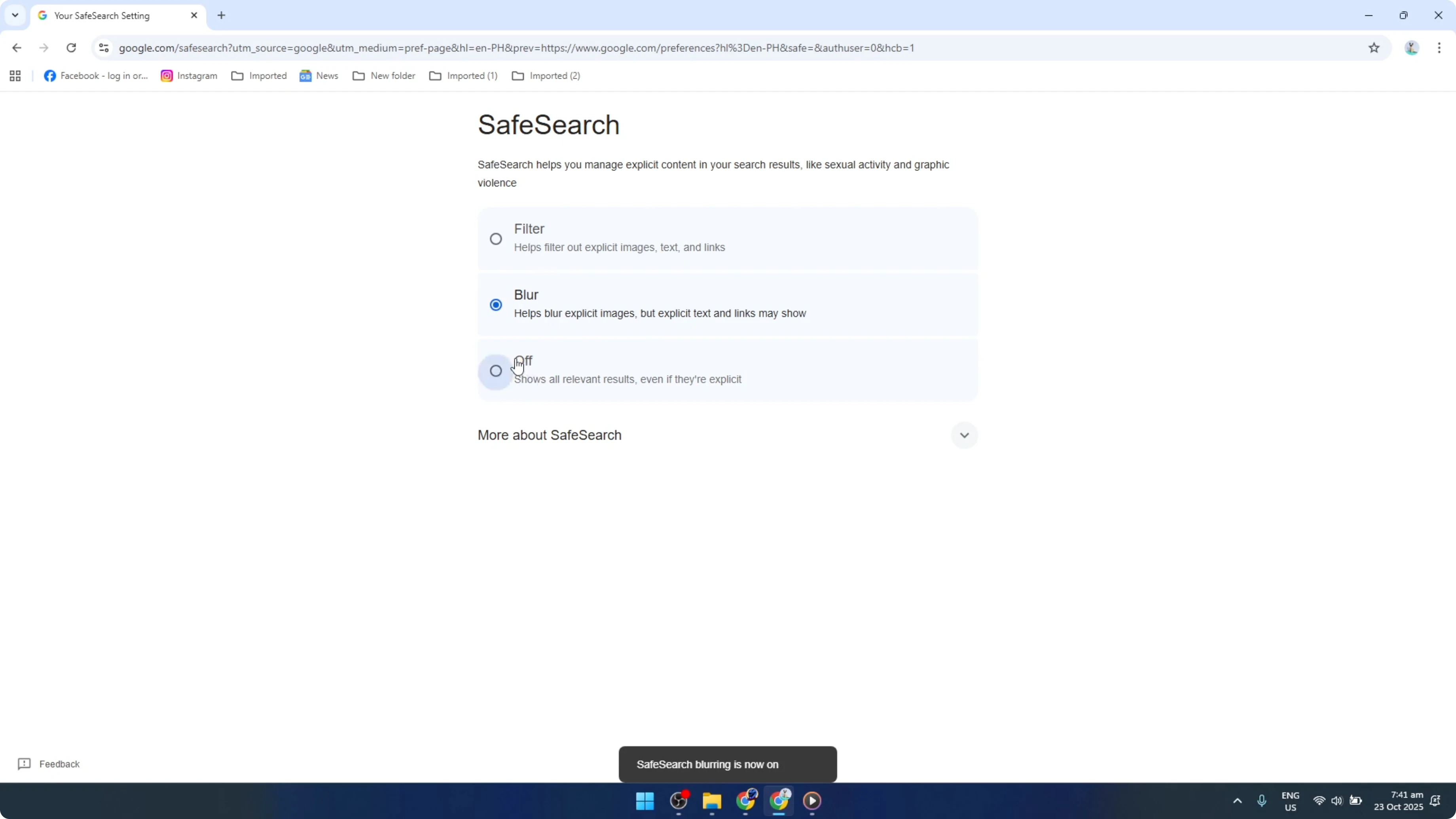This screenshot has width=1456, height=819.
Task: Open the Imported (2) bookmarks folder
Action: 545,75
